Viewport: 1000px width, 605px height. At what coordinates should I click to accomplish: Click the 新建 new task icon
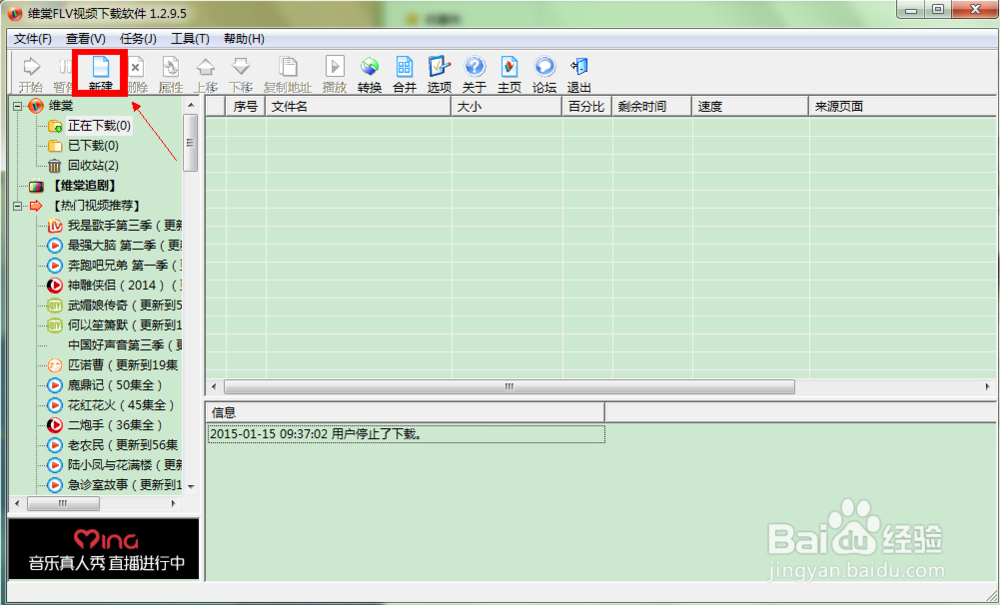101,74
